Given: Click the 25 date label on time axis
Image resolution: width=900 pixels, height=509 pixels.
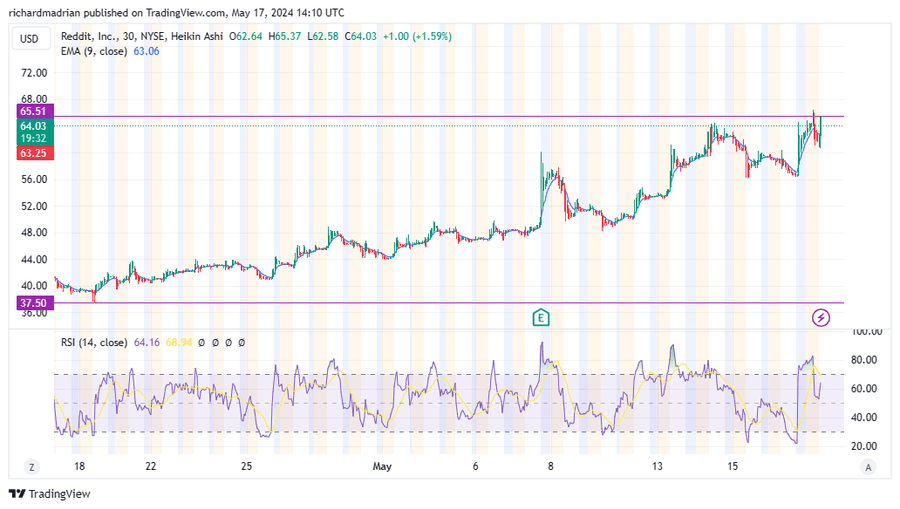Looking at the screenshot, I should (246, 467).
